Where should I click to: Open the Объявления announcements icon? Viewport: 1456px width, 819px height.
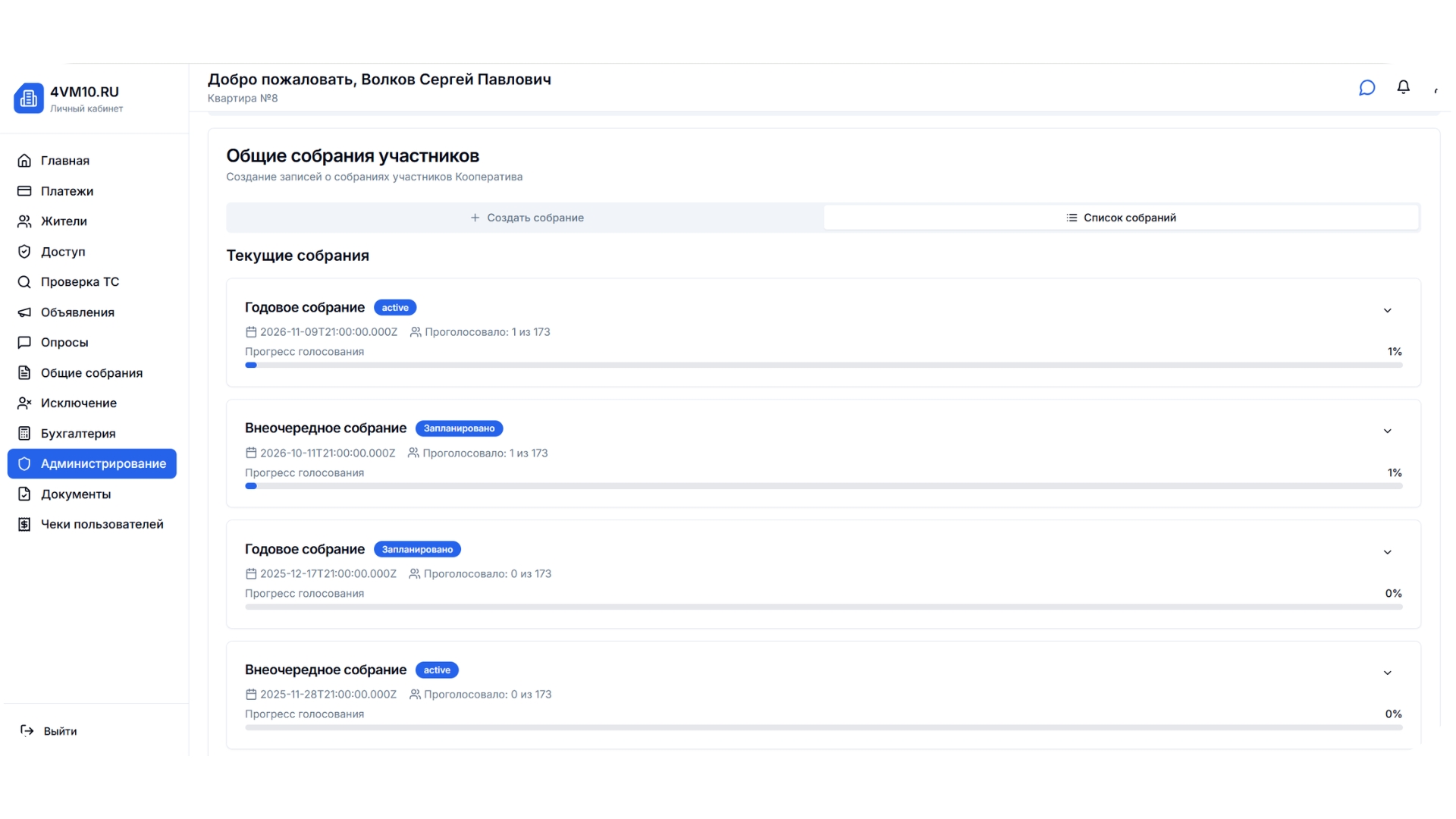coord(24,312)
